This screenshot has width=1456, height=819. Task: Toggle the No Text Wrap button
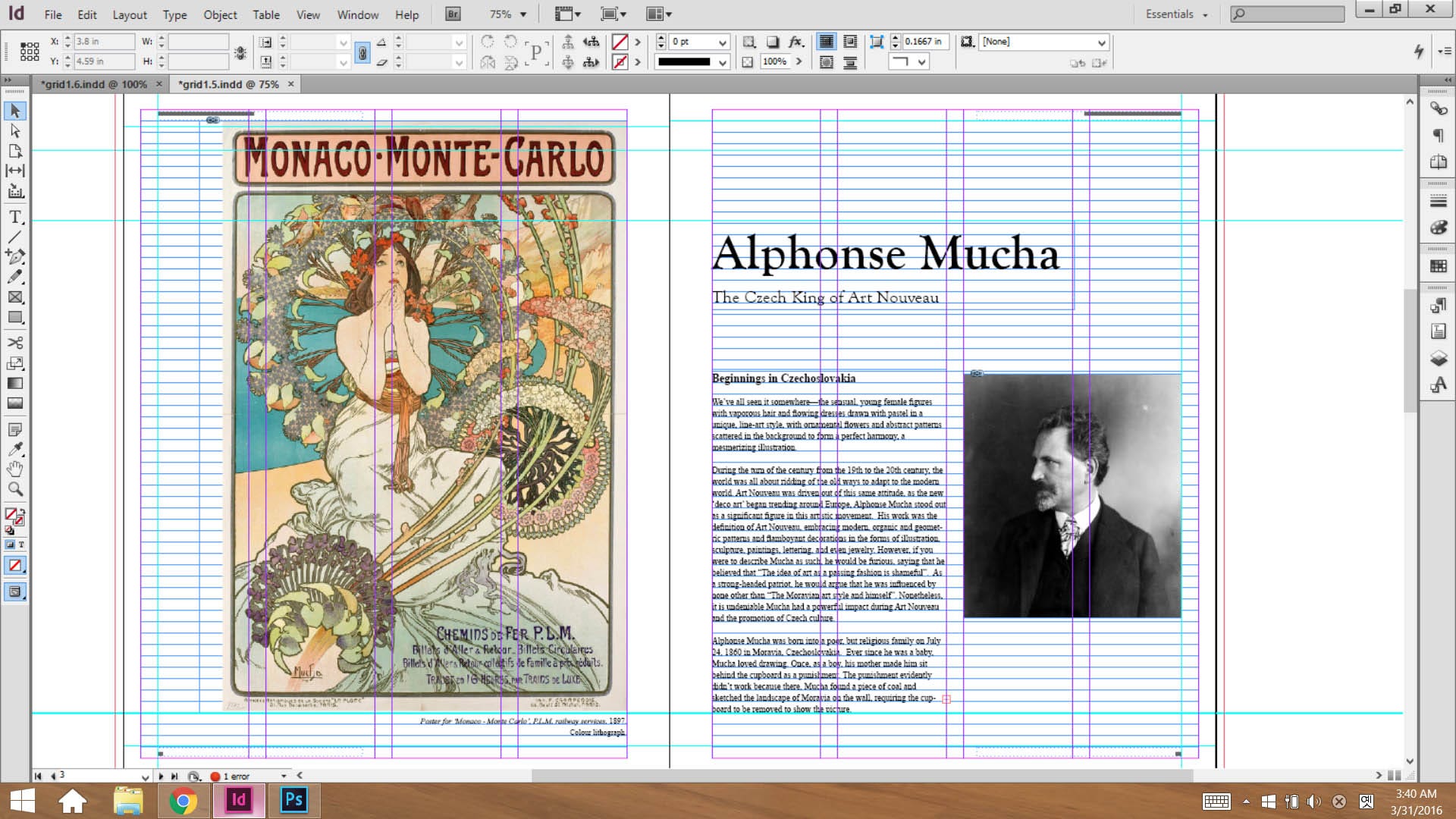point(826,42)
